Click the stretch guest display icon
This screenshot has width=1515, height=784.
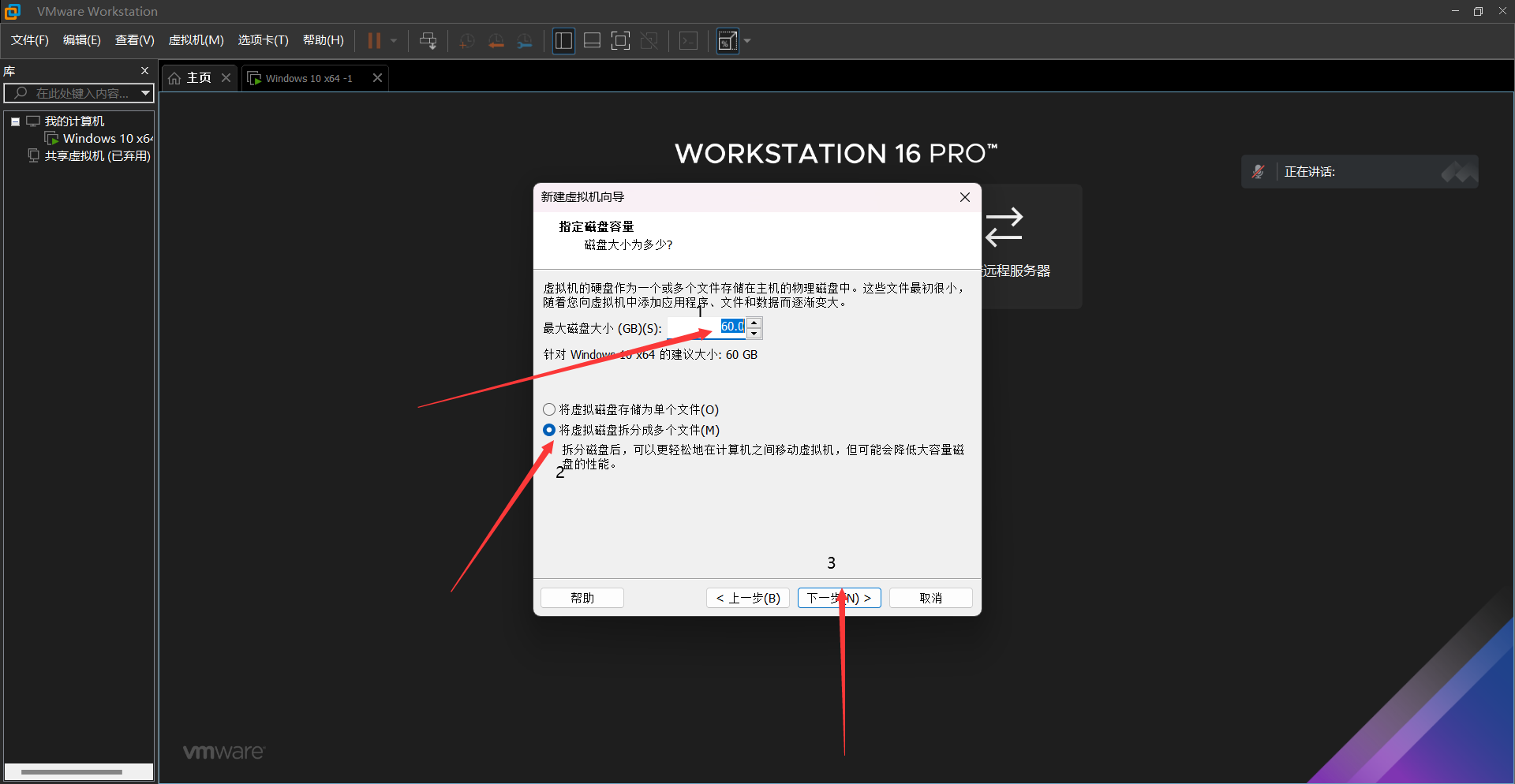(x=728, y=41)
